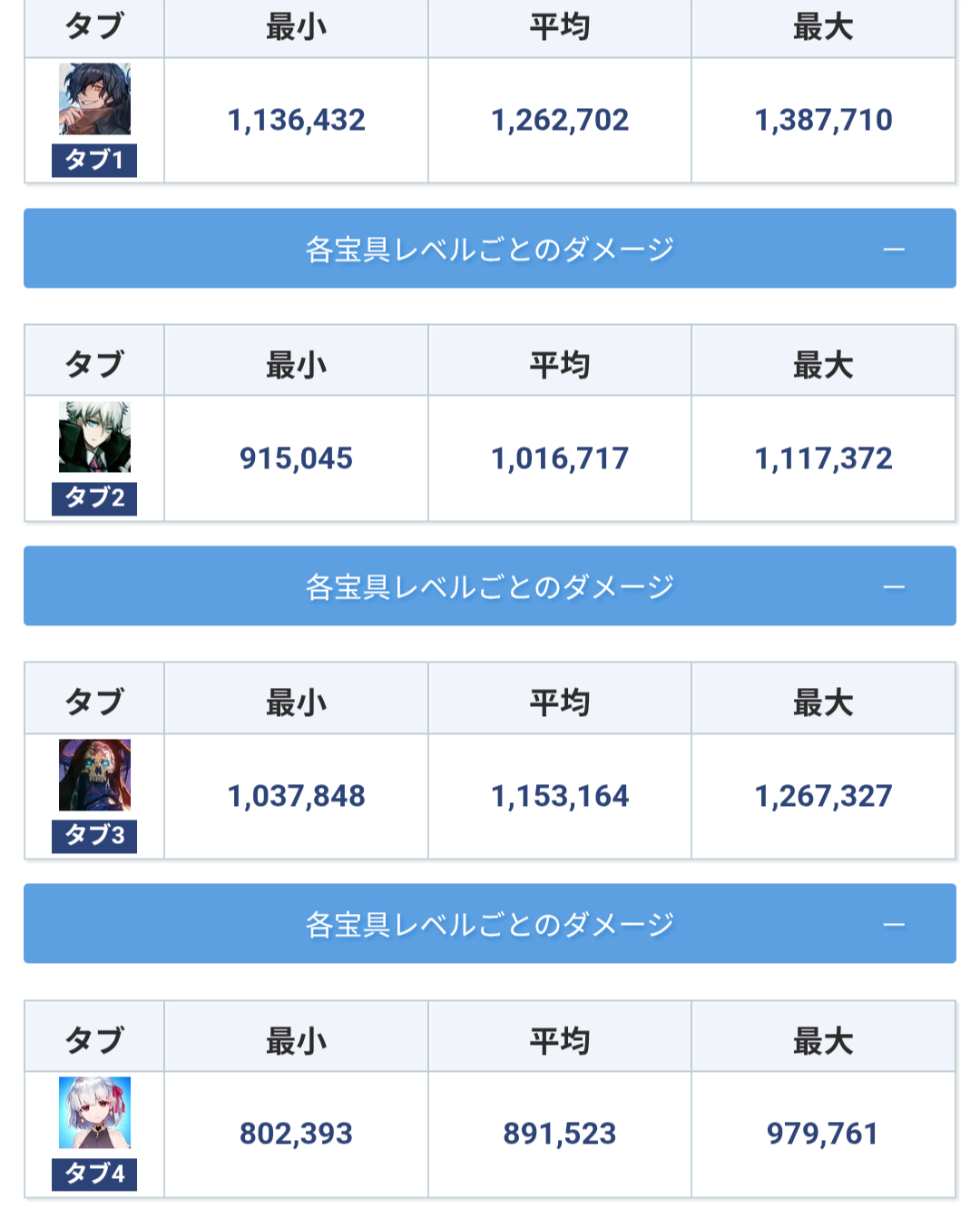Select the average value 1,016,717
The height and width of the screenshot is (1209, 980).
(560, 458)
